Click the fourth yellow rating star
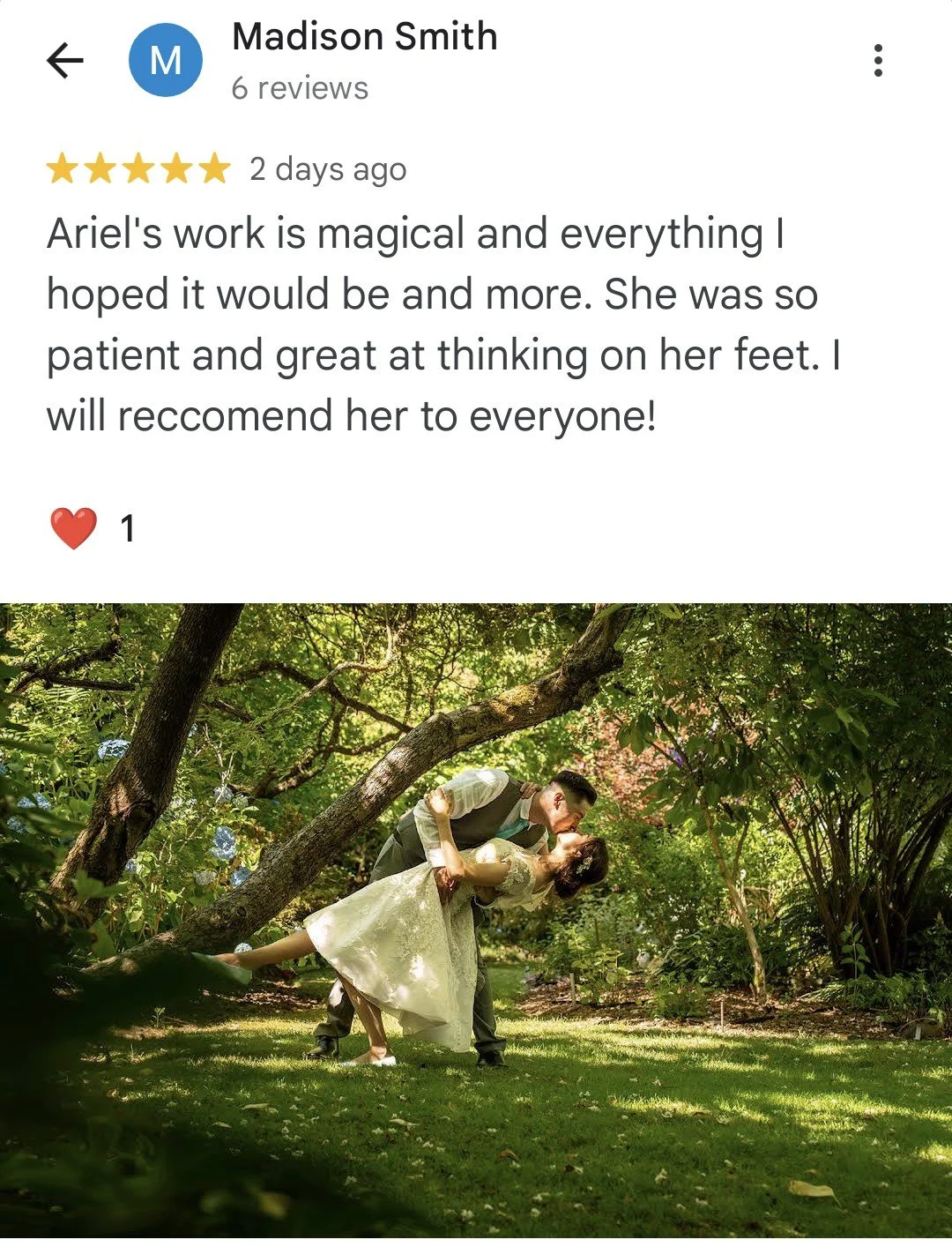The image size is (952, 1247). coord(176,168)
